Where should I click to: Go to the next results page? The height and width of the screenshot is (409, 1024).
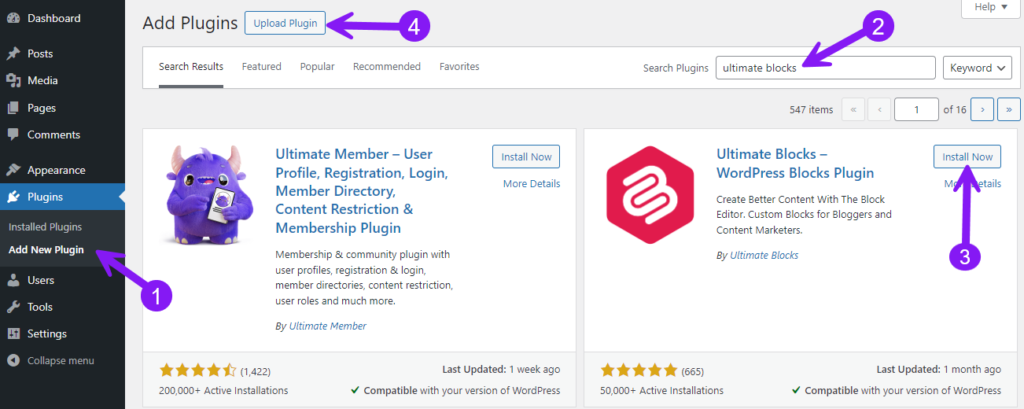tap(982, 110)
